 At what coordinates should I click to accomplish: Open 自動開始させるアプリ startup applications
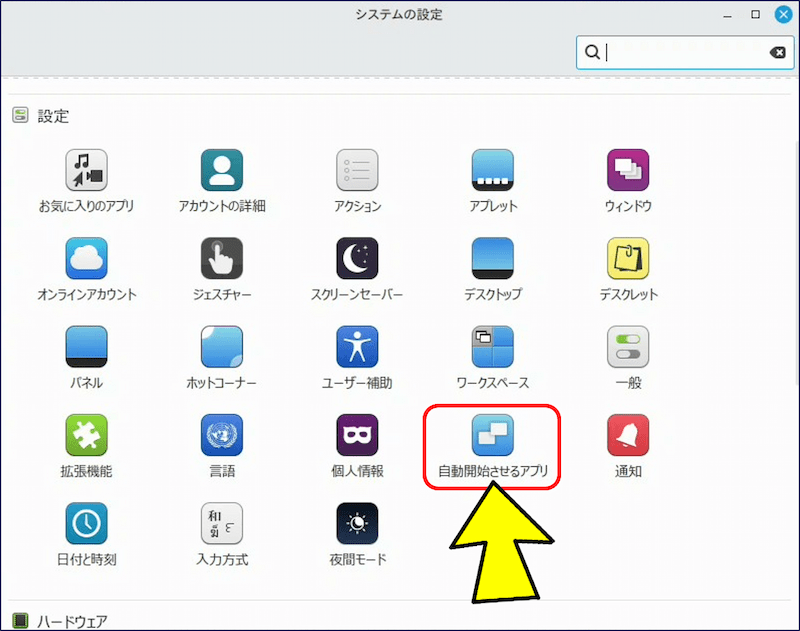click(x=492, y=434)
